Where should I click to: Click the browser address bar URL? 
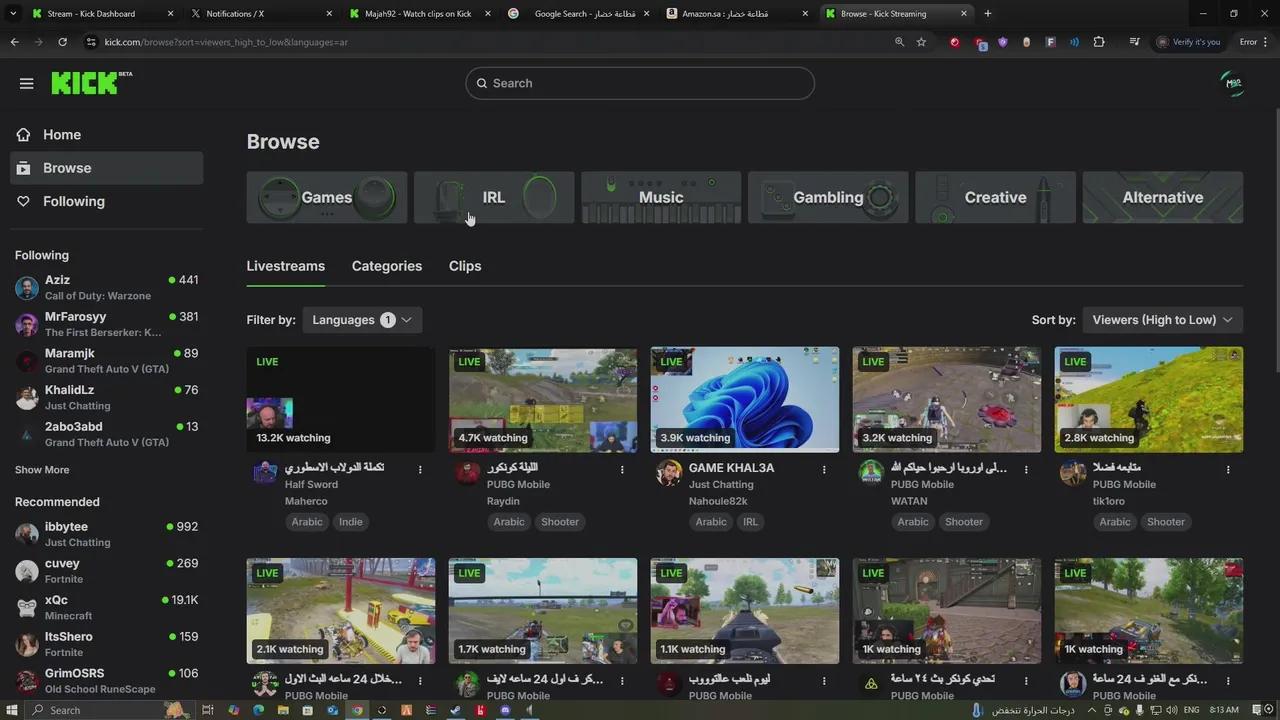click(226, 42)
